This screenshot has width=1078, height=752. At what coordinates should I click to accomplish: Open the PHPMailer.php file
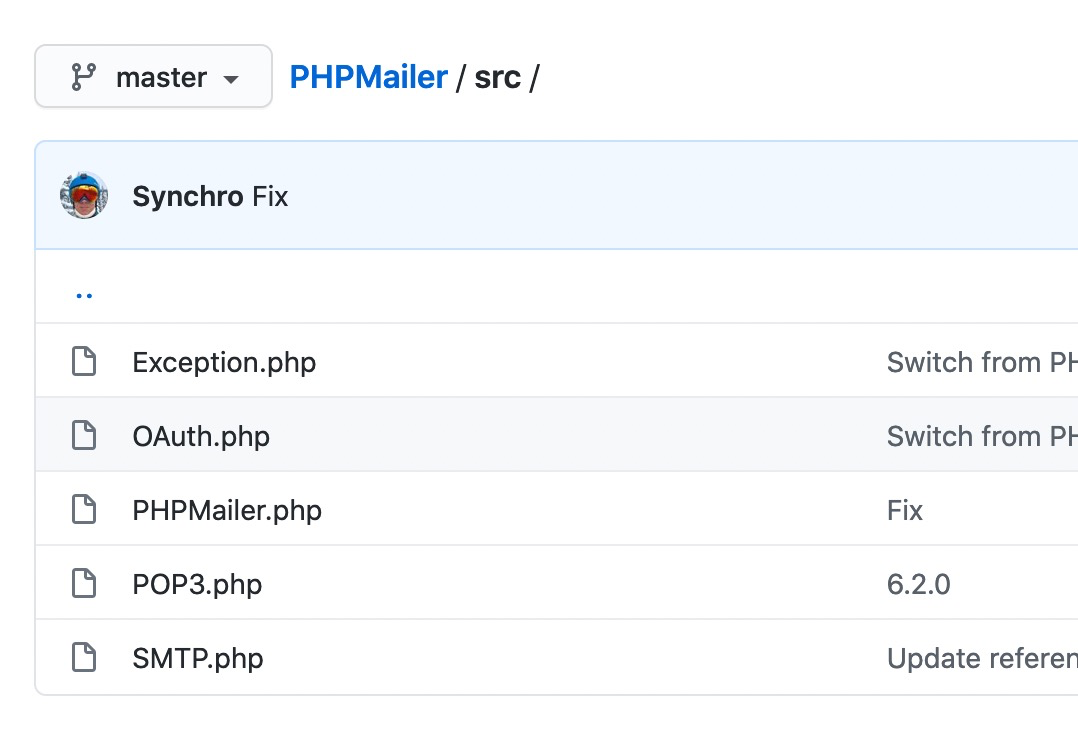(227, 511)
